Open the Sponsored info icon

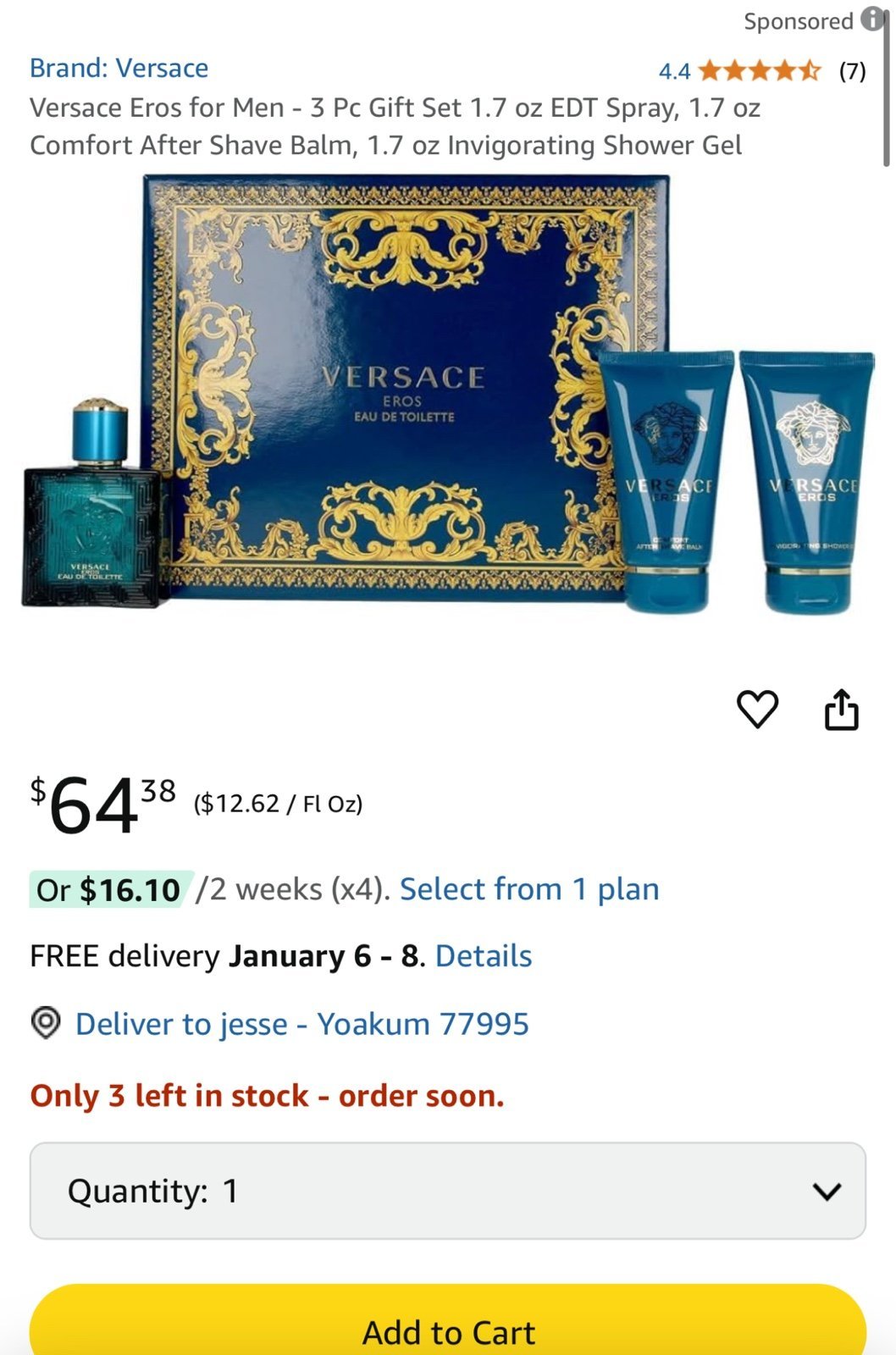click(x=871, y=19)
